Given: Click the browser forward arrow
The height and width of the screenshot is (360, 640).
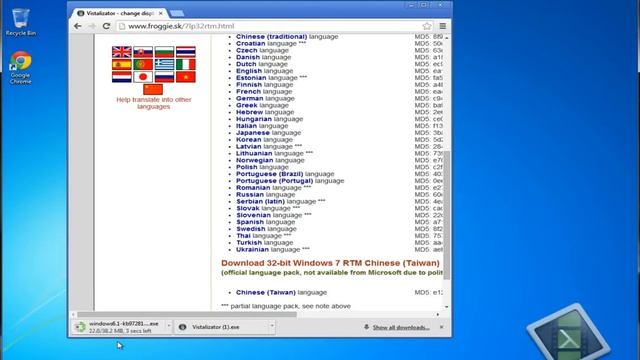Looking at the screenshot, I should pyautogui.click(x=92, y=26).
